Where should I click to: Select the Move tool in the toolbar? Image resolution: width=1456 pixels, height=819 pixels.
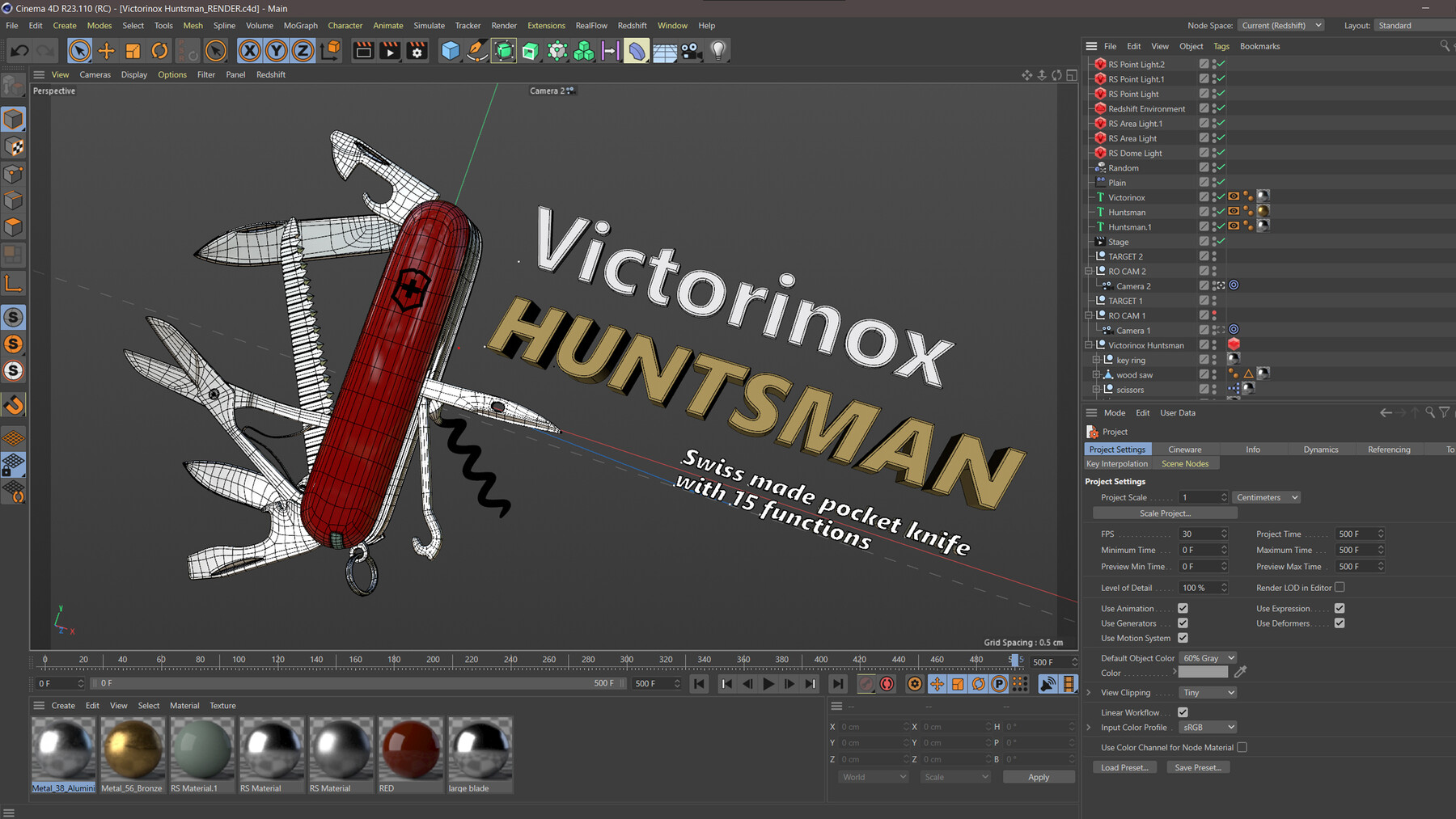tap(107, 51)
